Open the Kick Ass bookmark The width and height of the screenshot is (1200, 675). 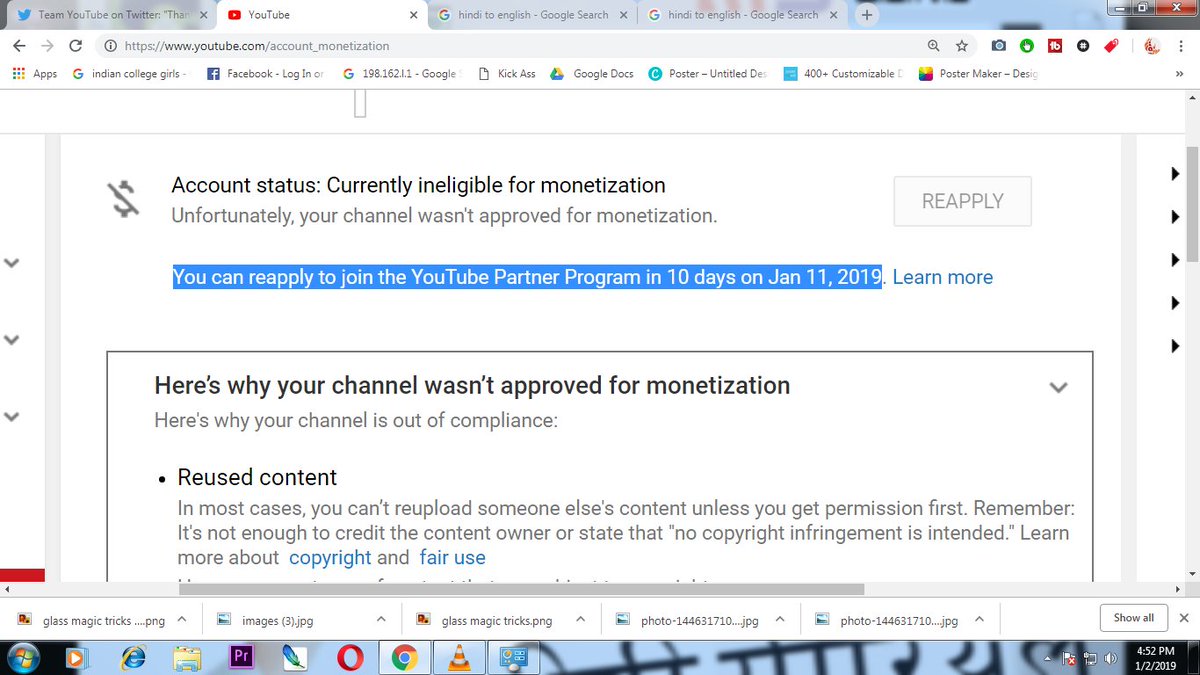[507, 73]
